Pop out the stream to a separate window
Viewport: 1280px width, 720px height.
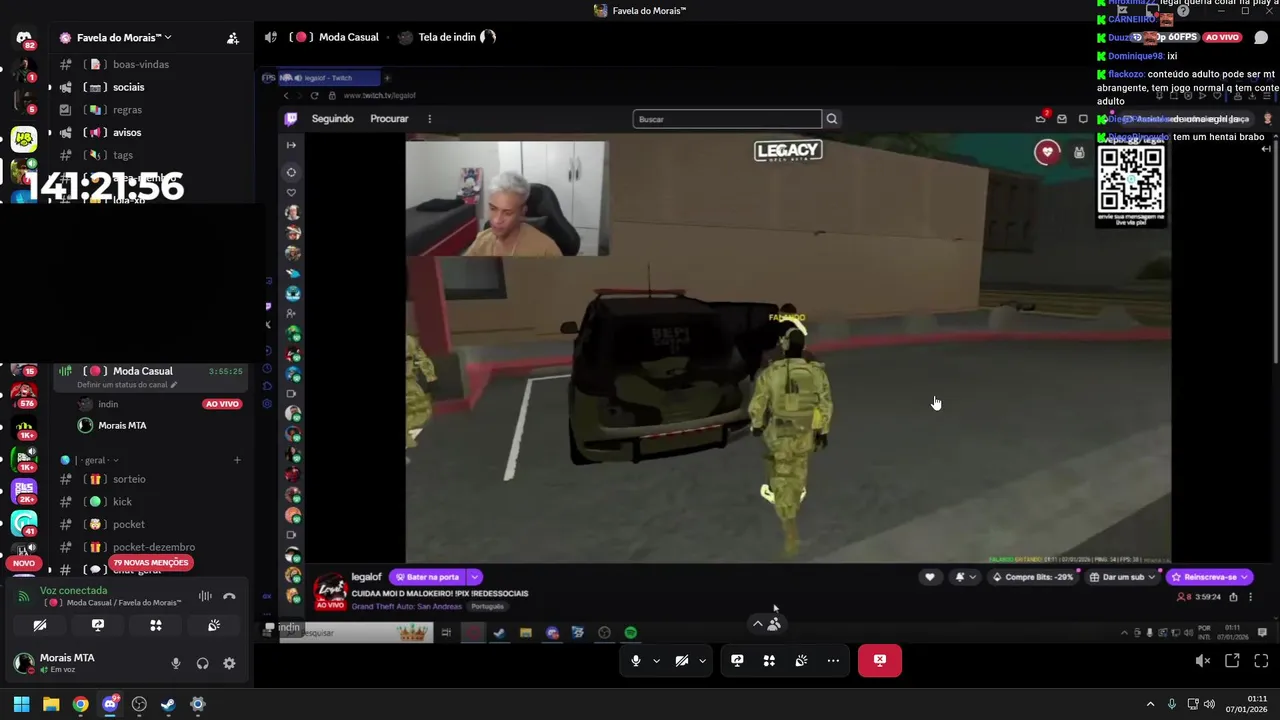click(x=1232, y=660)
